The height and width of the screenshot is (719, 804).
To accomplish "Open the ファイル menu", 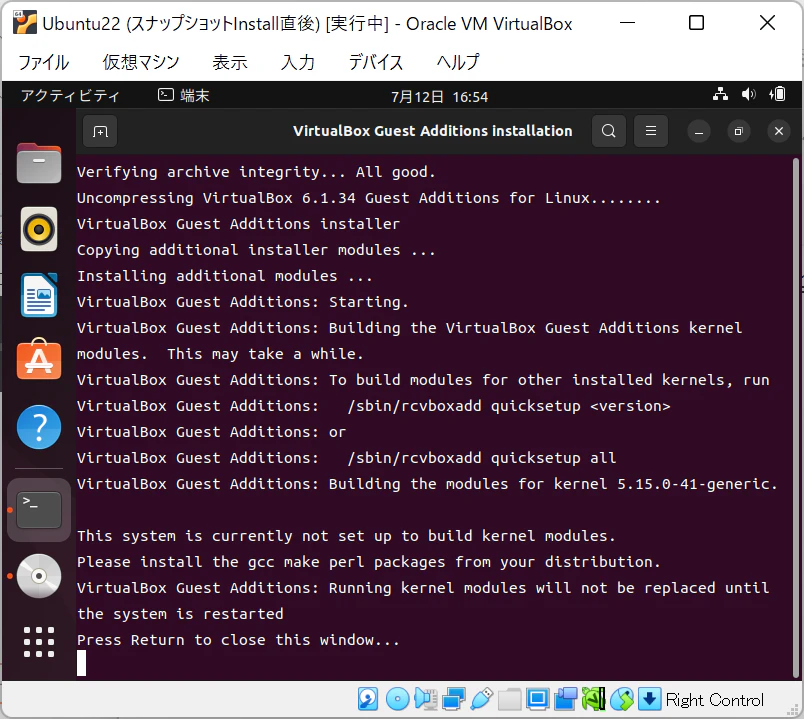I will click(x=44, y=62).
